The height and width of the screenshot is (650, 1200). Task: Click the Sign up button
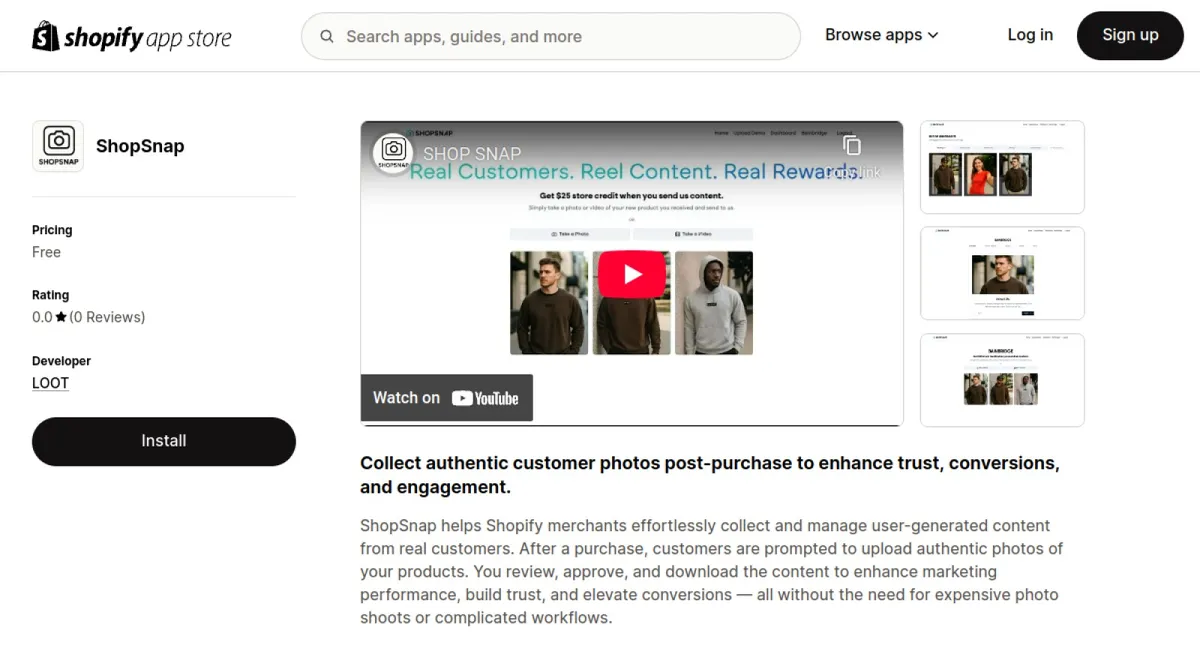pos(1130,36)
